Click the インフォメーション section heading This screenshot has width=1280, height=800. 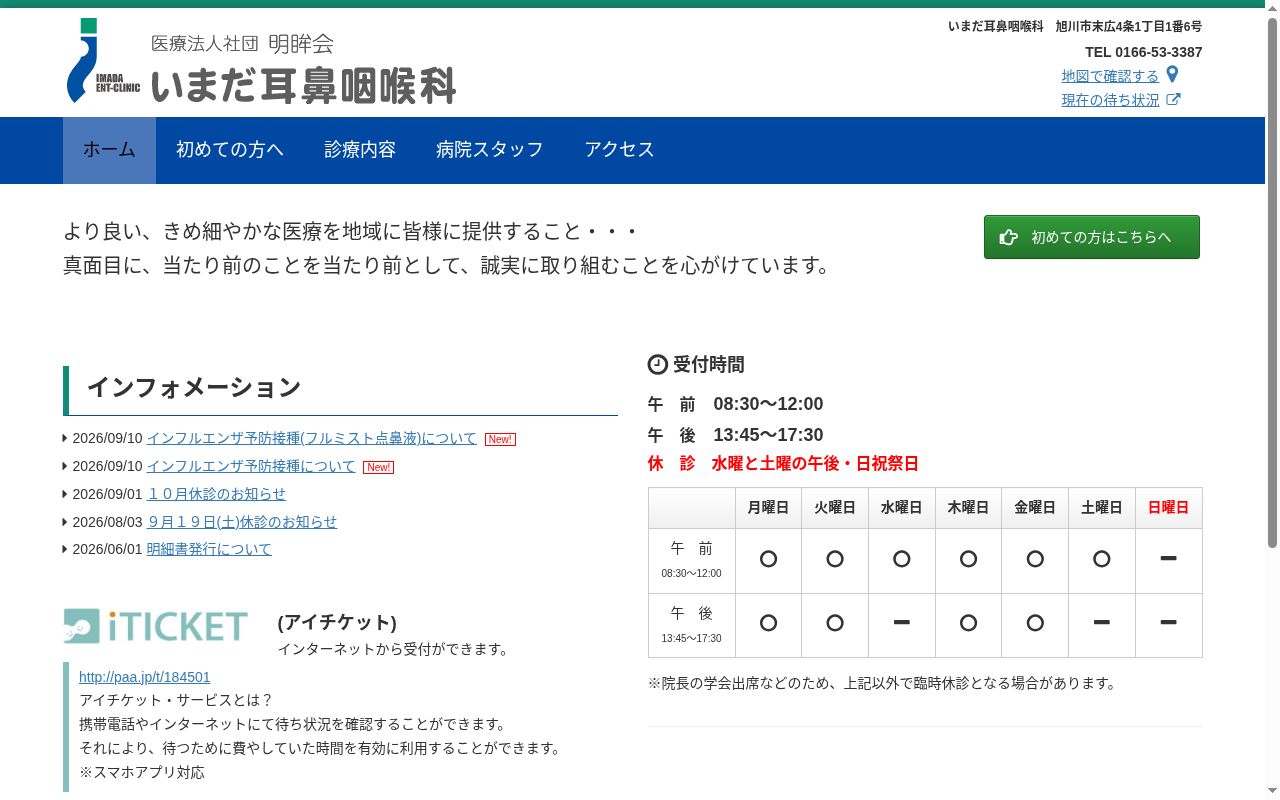(x=194, y=387)
